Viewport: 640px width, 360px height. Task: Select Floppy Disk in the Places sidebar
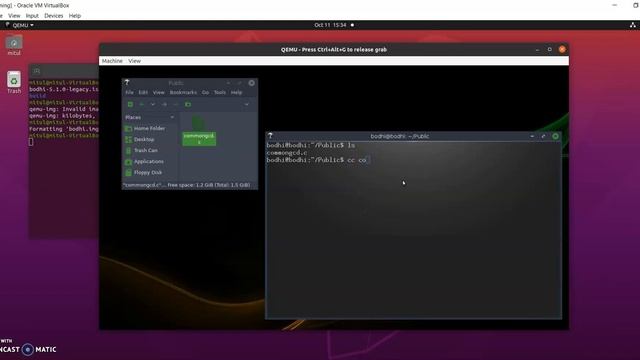[143, 173]
